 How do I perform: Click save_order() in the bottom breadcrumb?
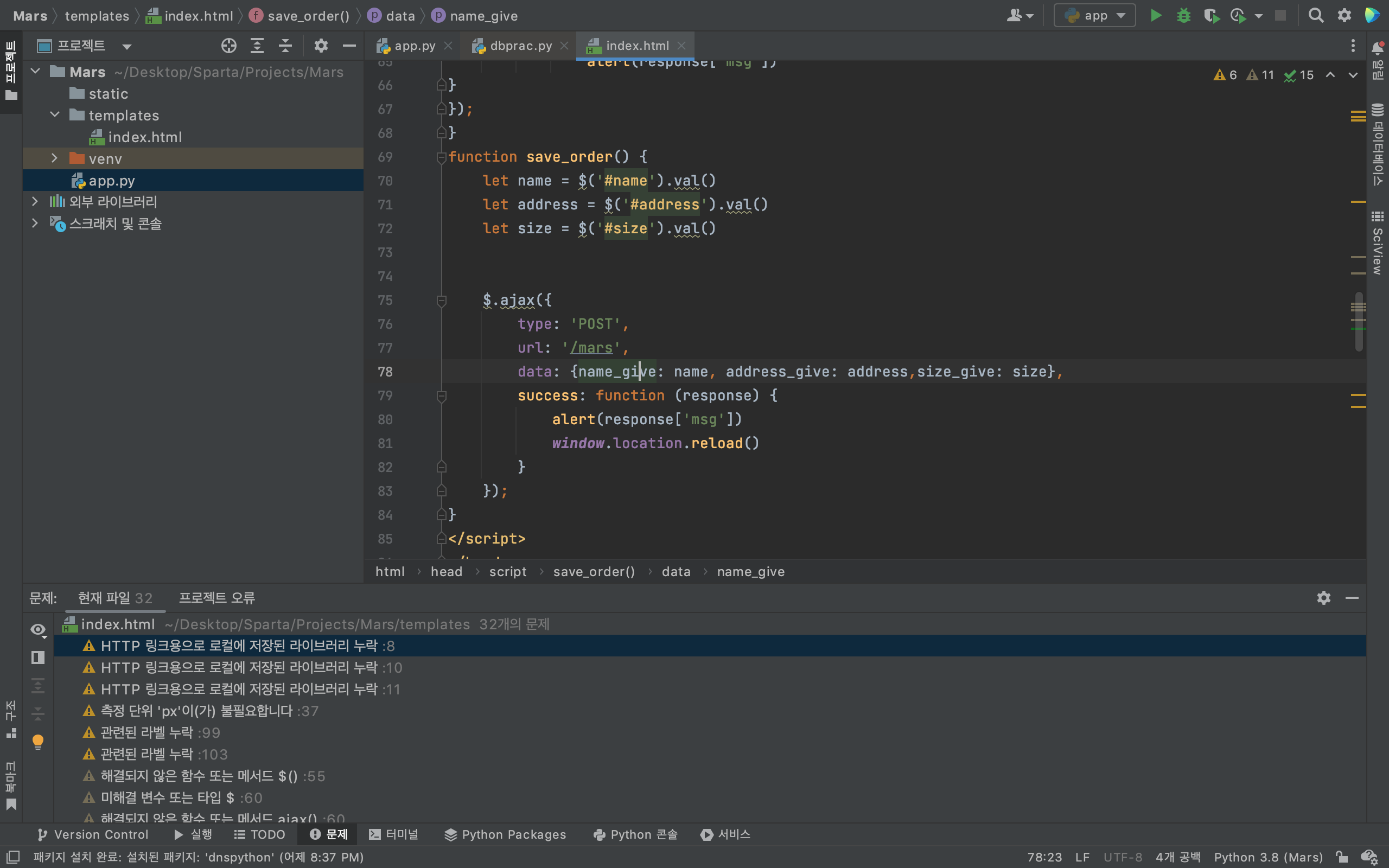click(594, 572)
